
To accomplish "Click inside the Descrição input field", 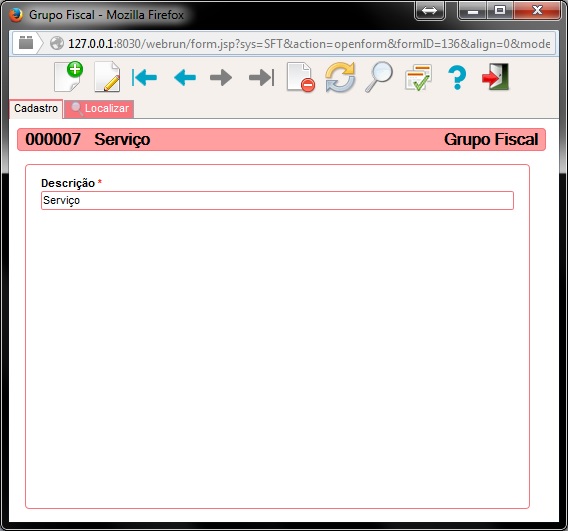I will (x=277, y=200).
